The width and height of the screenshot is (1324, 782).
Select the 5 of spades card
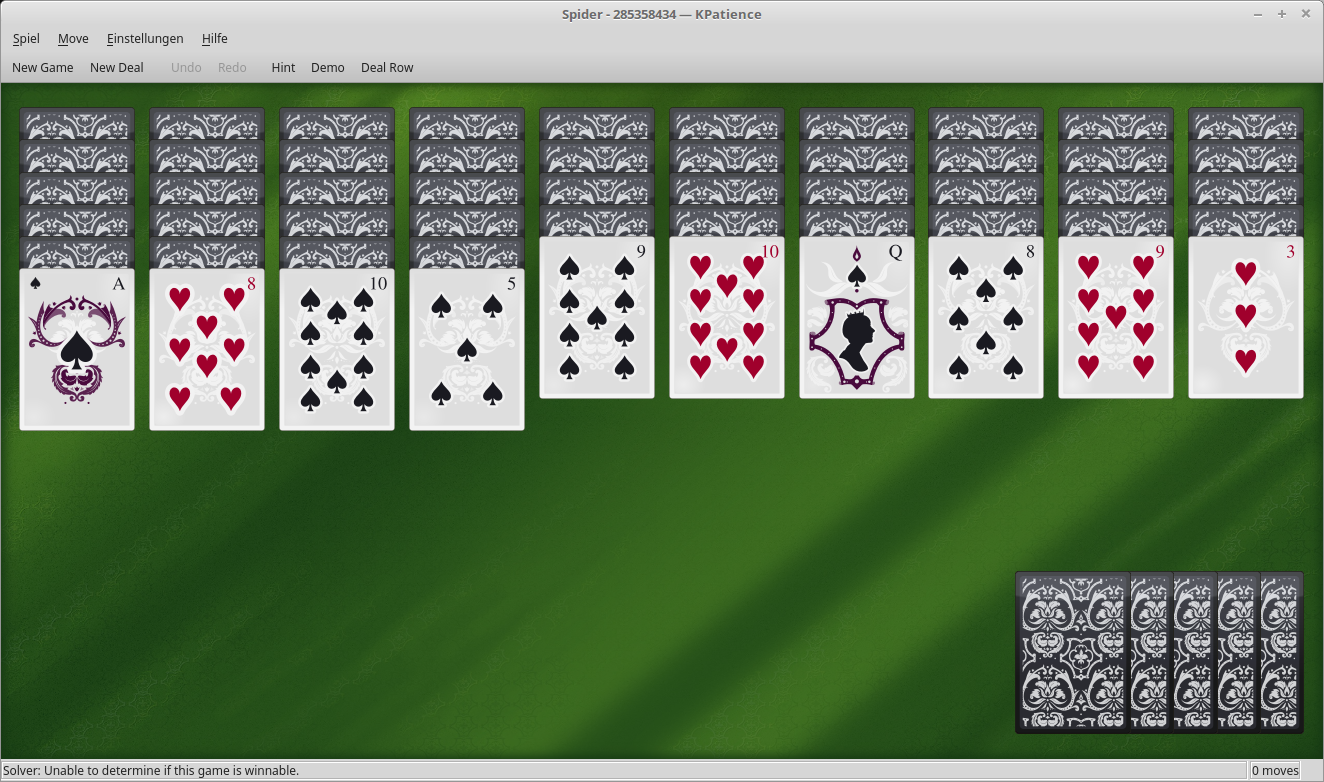(467, 349)
